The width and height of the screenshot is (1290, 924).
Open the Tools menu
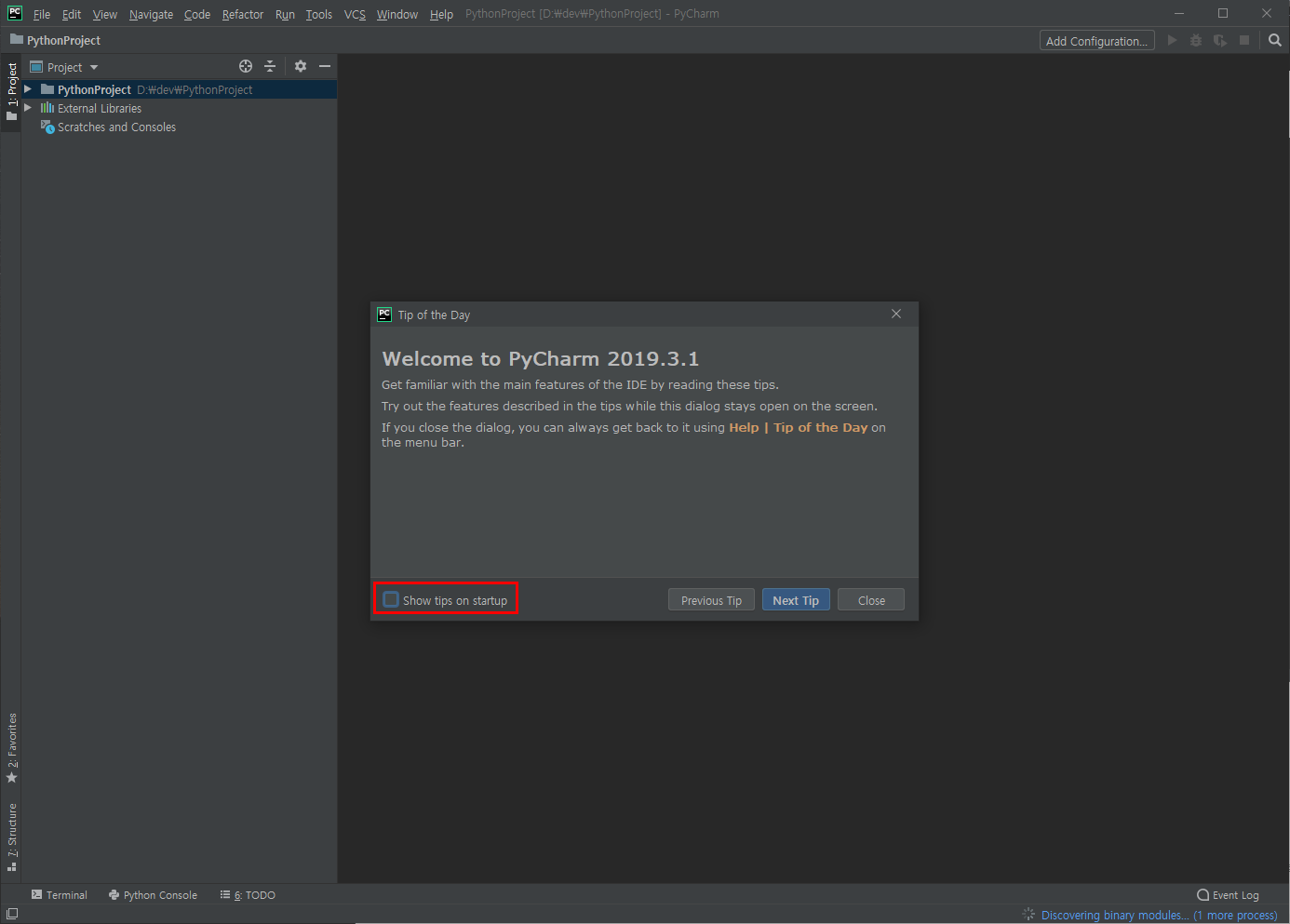[319, 14]
